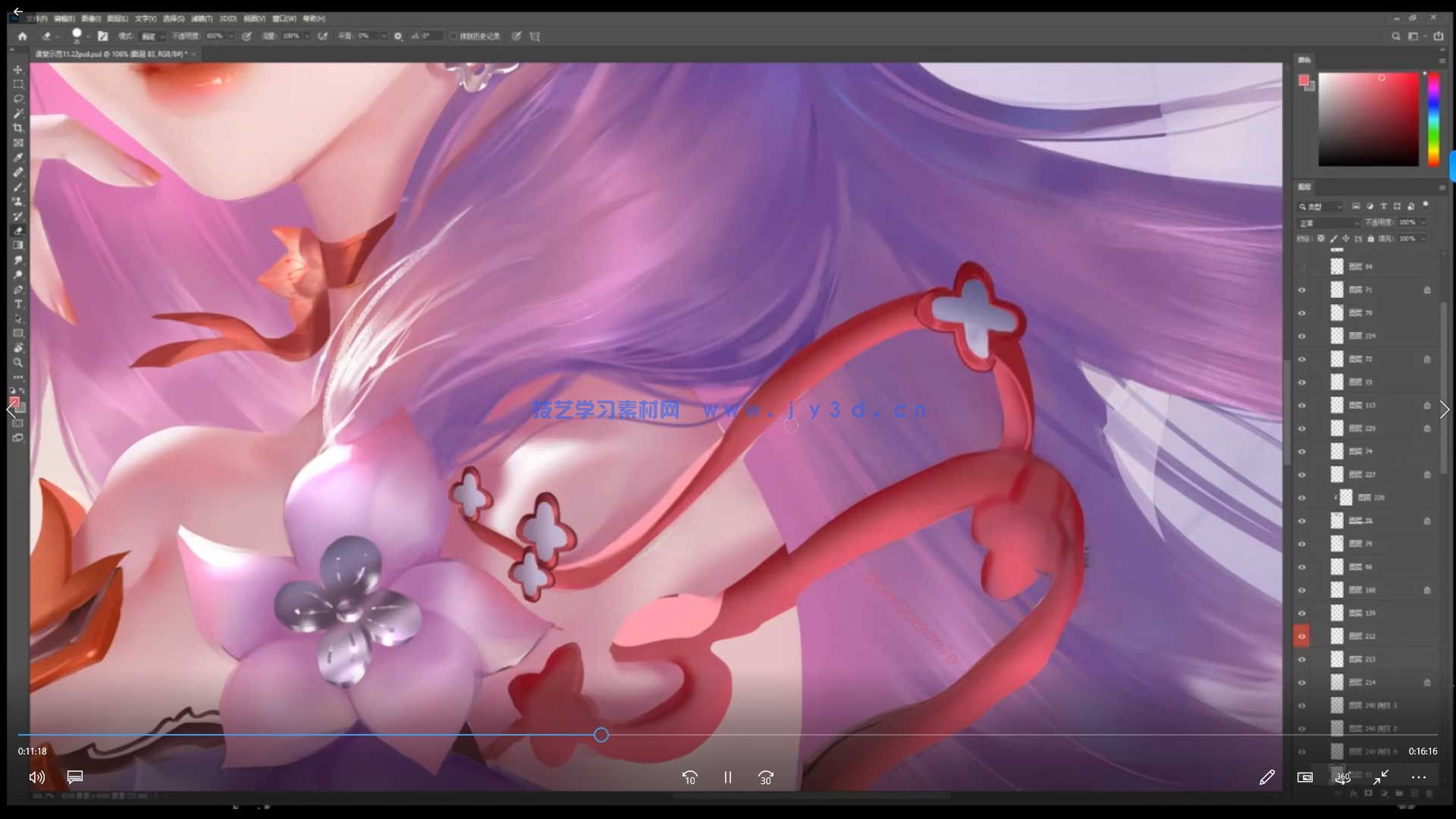
Task: Click the back arrow at top left
Action: click(17, 11)
